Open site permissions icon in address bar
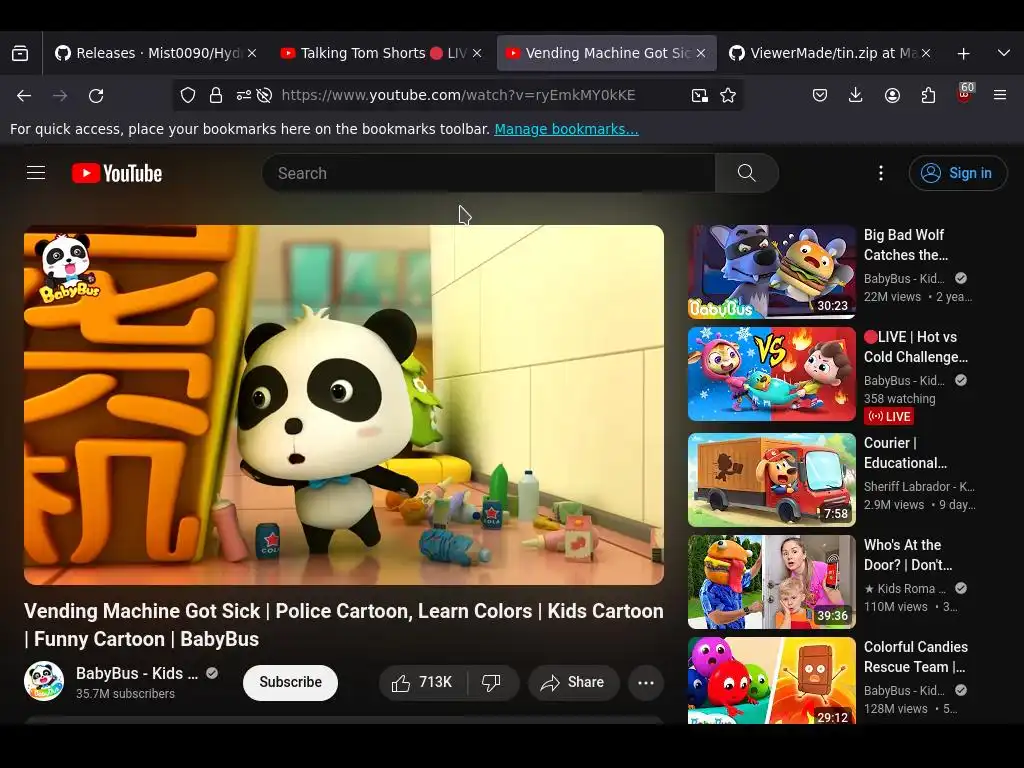This screenshot has height=768, width=1024. point(243,95)
